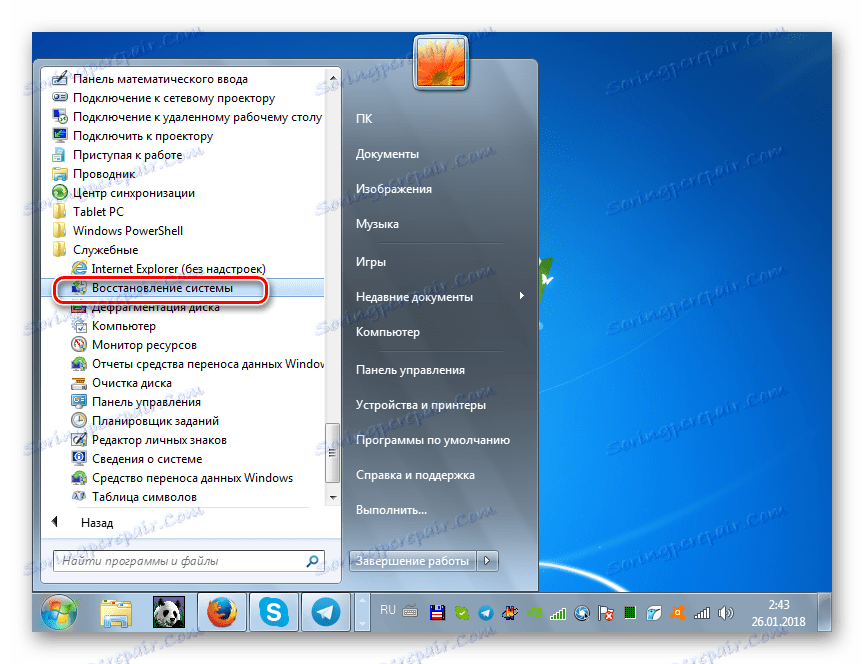Open Компьютер under the Служебные folder
864x664 pixels.
point(114,326)
